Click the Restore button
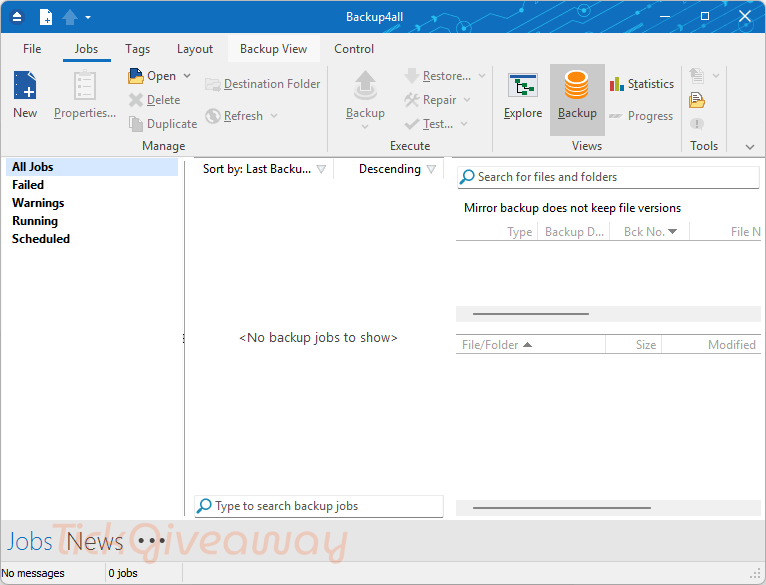 [x=438, y=76]
